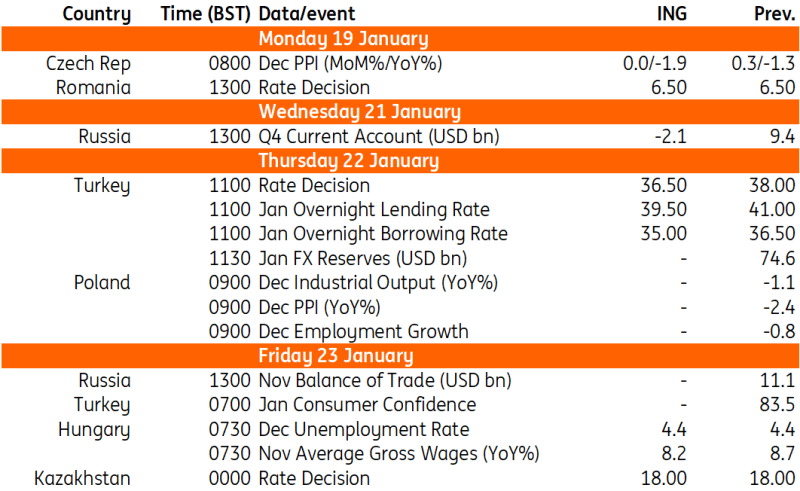Select the Thursday 22 January date banner
This screenshot has height=491, width=800.
click(x=349, y=161)
